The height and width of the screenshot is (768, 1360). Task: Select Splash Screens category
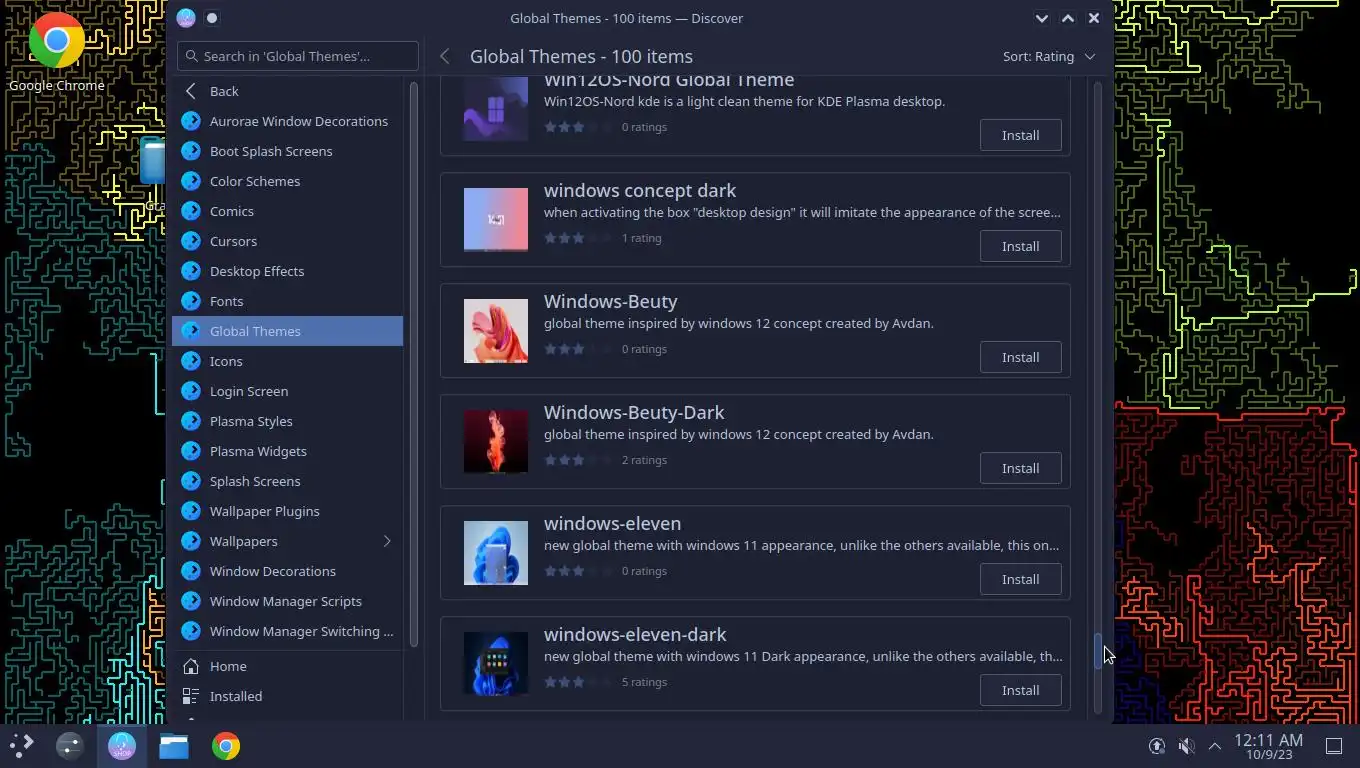[287, 481]
